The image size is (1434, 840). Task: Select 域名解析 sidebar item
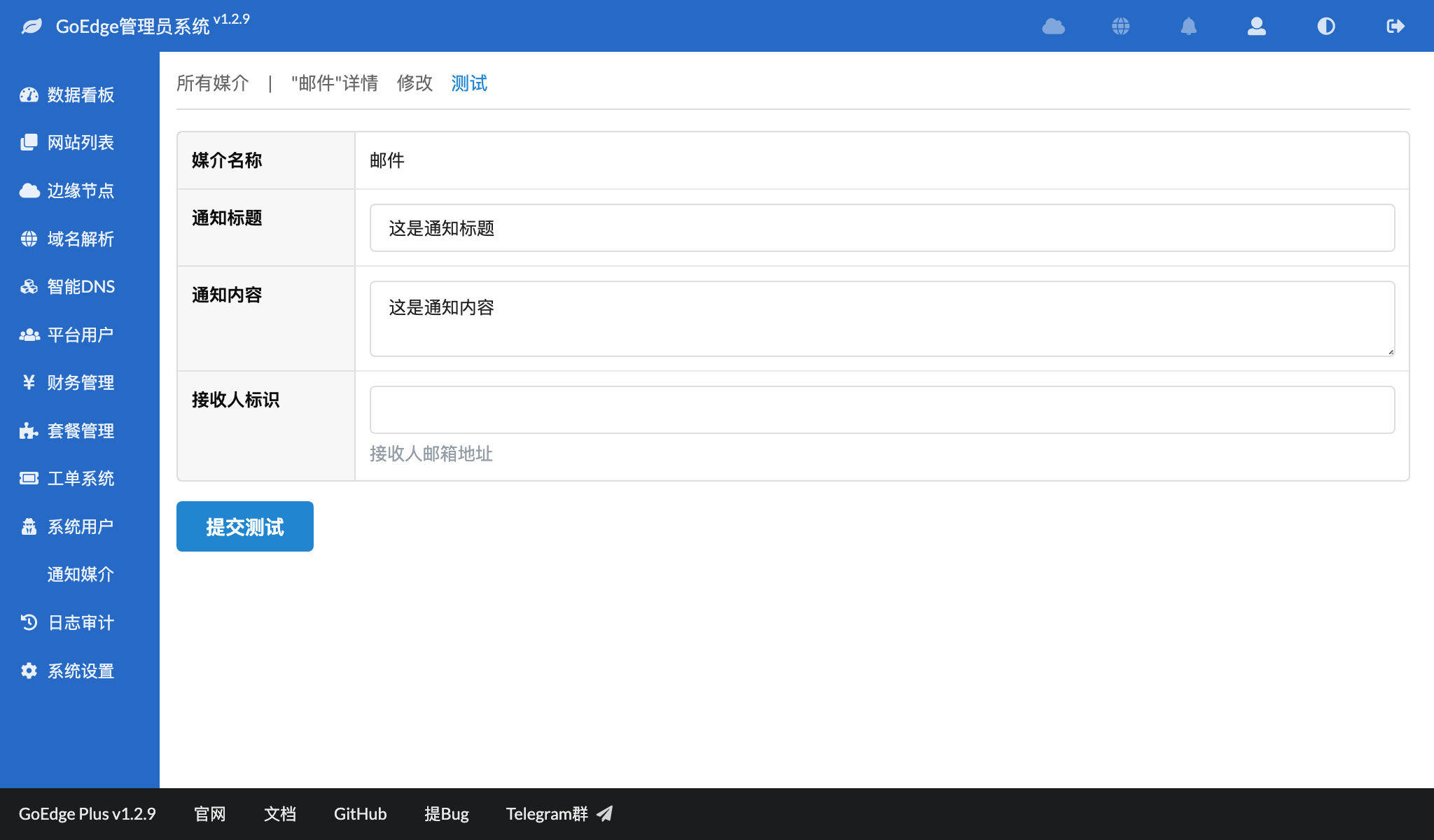80,239
